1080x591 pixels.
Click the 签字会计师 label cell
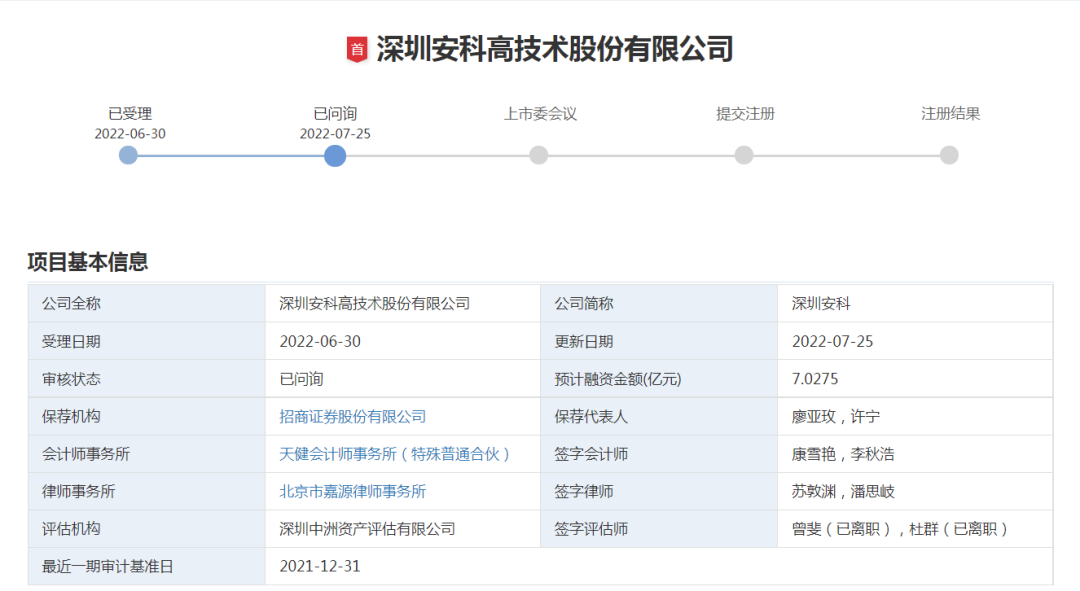659,454
